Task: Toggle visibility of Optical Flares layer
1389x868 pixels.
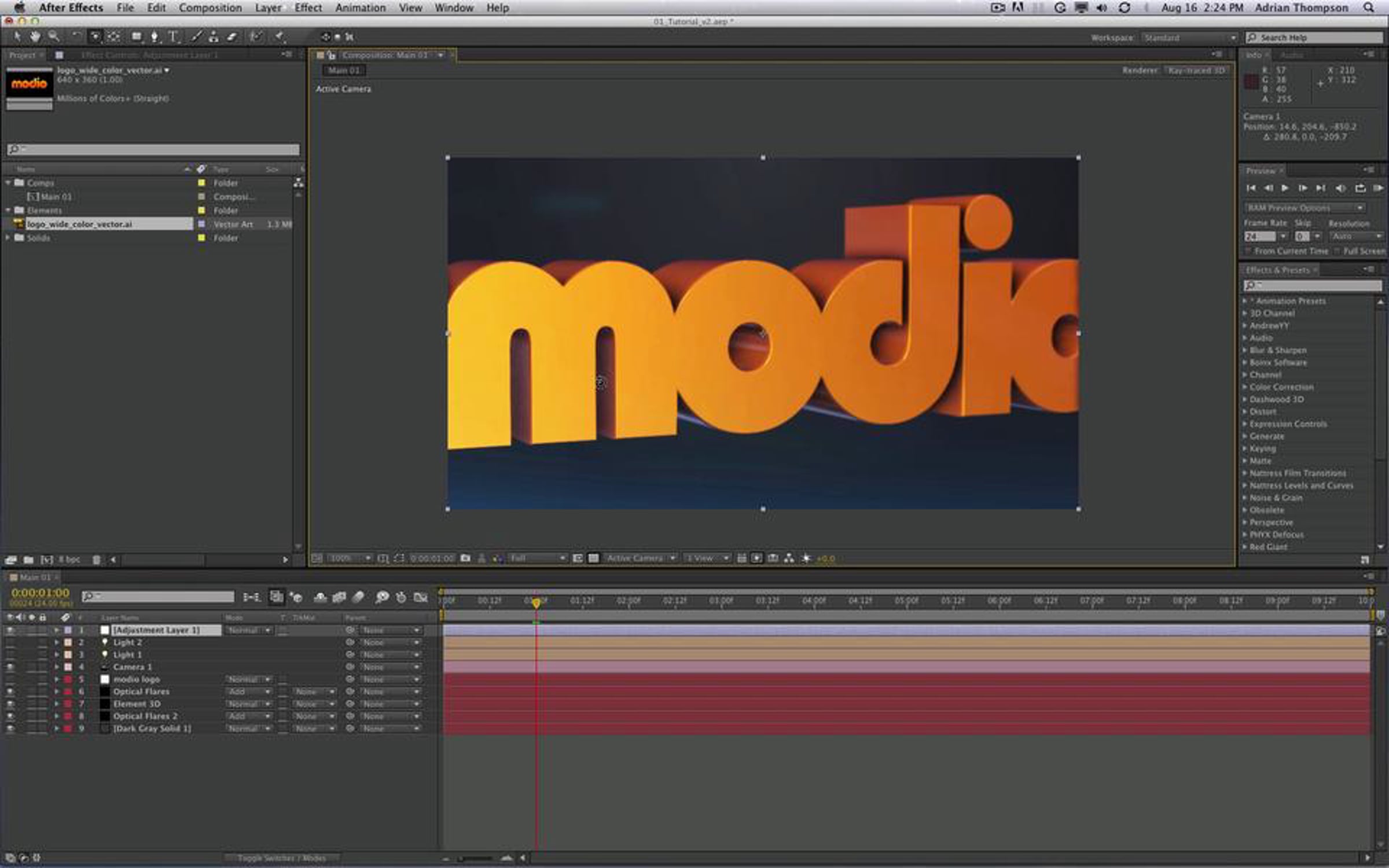Action: pos(10,692)
